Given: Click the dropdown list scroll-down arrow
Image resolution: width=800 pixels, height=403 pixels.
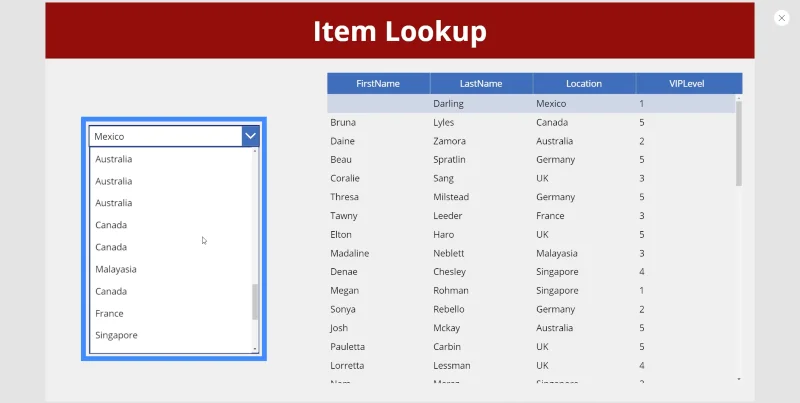Looking at the screenshot, I should point(255,349).
